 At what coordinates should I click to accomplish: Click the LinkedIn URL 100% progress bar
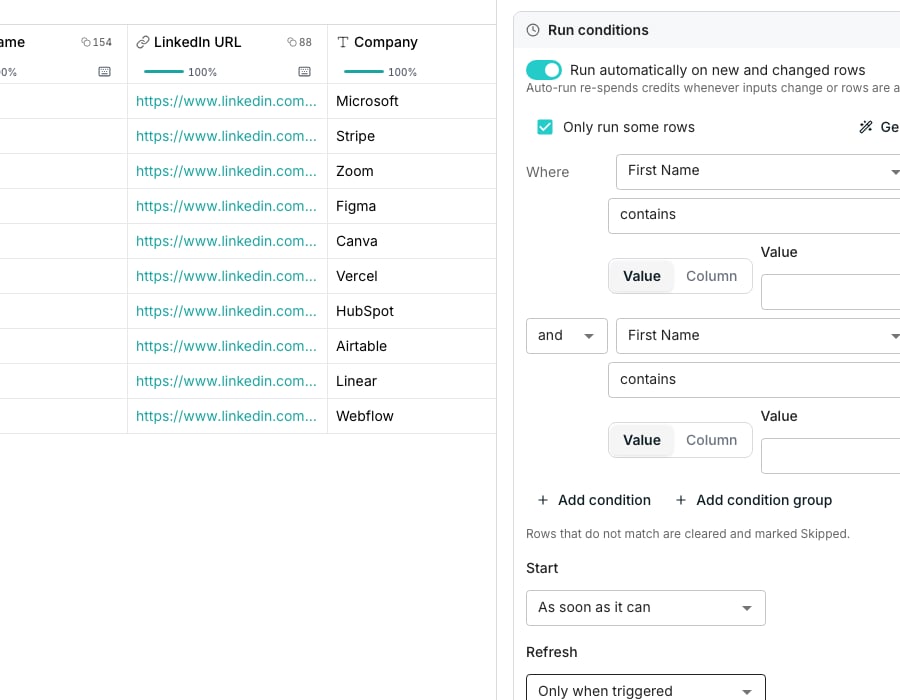pyautogui.click(x=164, y=72)
